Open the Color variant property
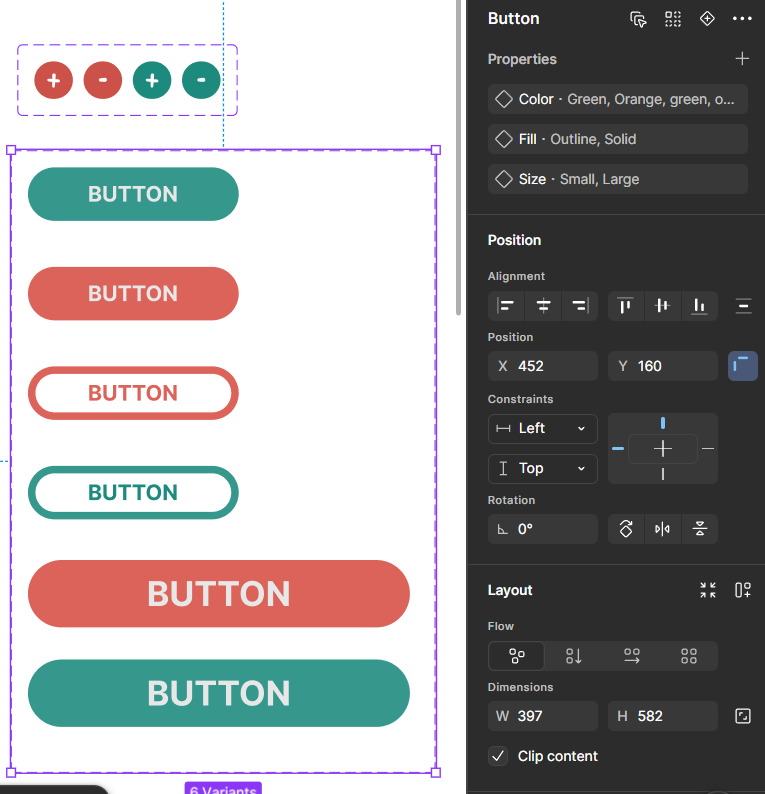 pos(618,99)
